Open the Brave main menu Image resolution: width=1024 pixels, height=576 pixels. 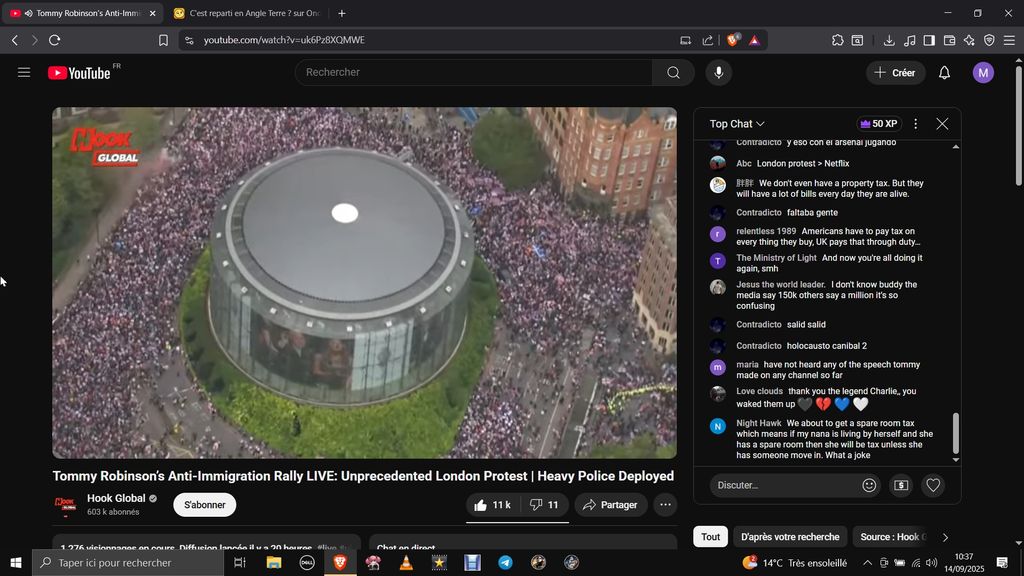(1010, 40)
